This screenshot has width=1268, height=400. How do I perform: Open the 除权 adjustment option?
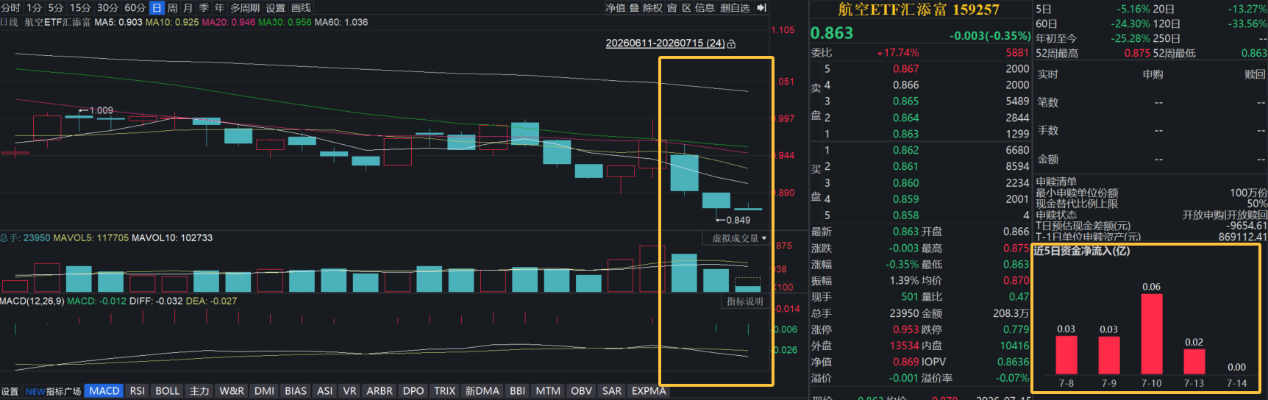coord(652,7)
